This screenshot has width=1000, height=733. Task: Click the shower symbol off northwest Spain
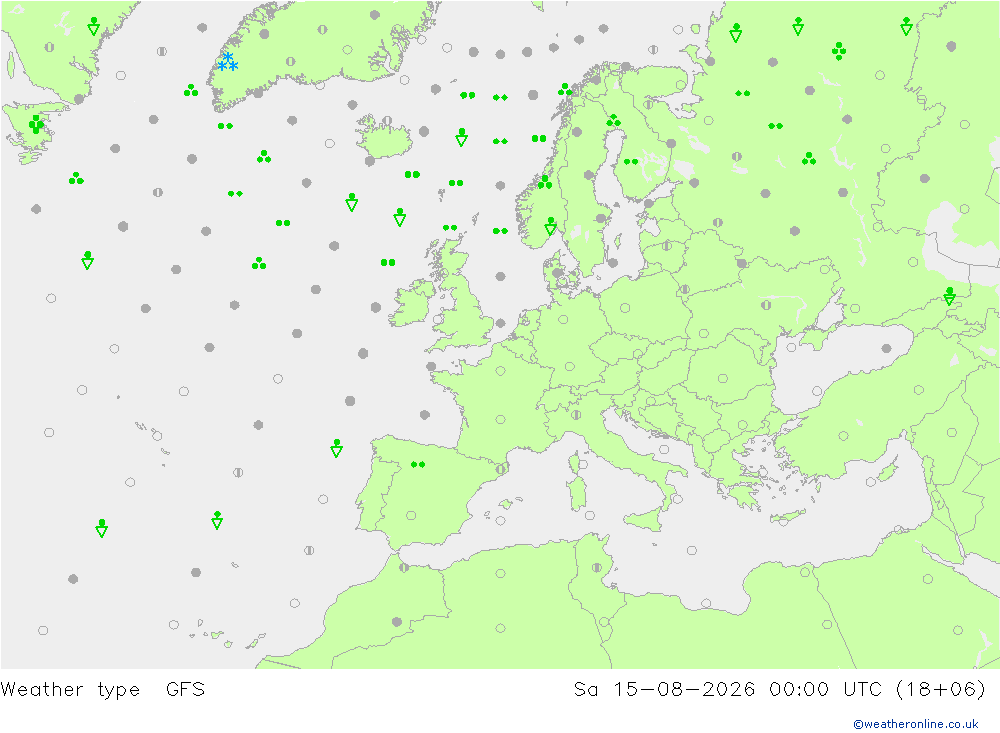(337, 448)
